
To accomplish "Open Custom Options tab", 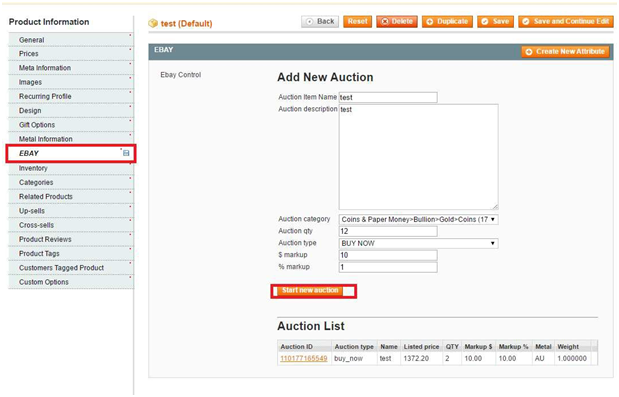I will pos(71,282).
